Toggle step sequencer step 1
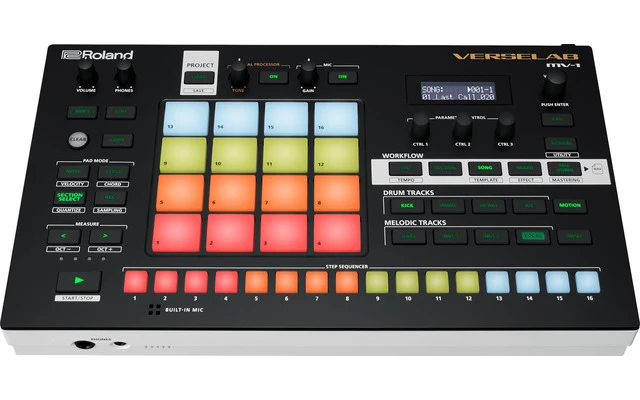Image resolution: width=640 pixels, height=400 pixels. (x=136, y=282)
